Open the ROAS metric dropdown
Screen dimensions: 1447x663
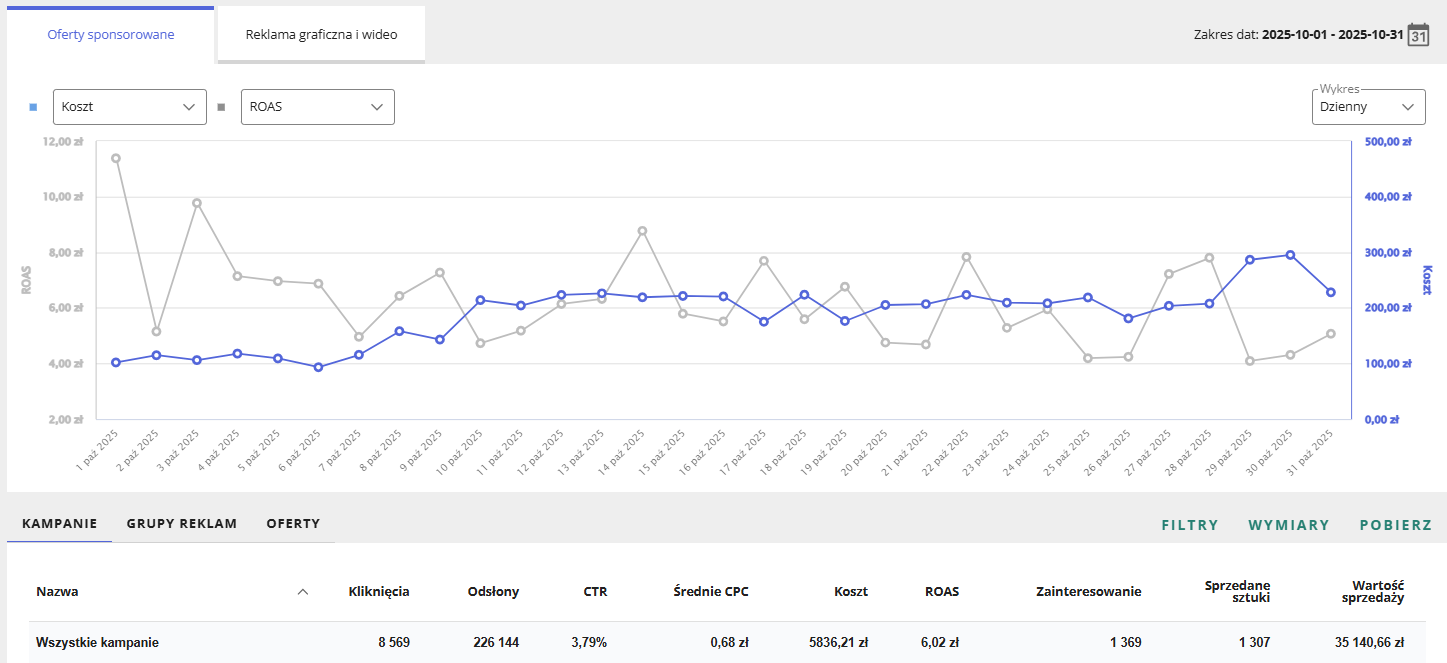[317, 107]
